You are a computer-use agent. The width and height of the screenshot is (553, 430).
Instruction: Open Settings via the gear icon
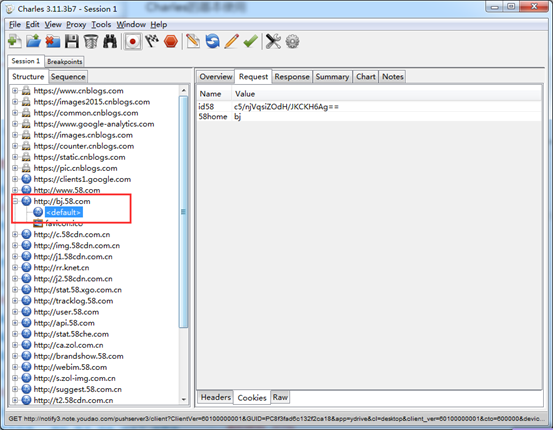click(x=292, y=42)
